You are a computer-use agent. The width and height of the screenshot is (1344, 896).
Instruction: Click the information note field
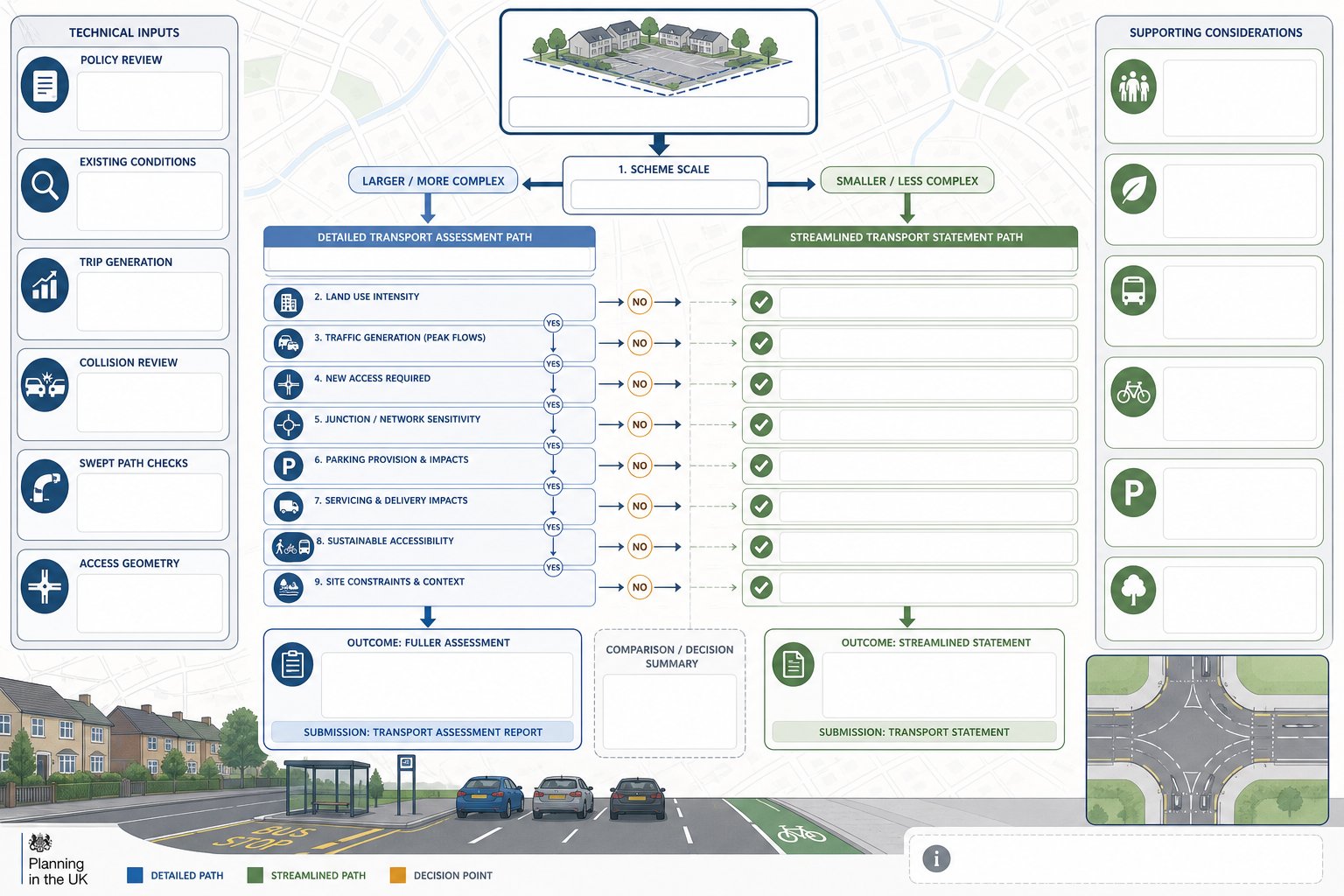1116,858
